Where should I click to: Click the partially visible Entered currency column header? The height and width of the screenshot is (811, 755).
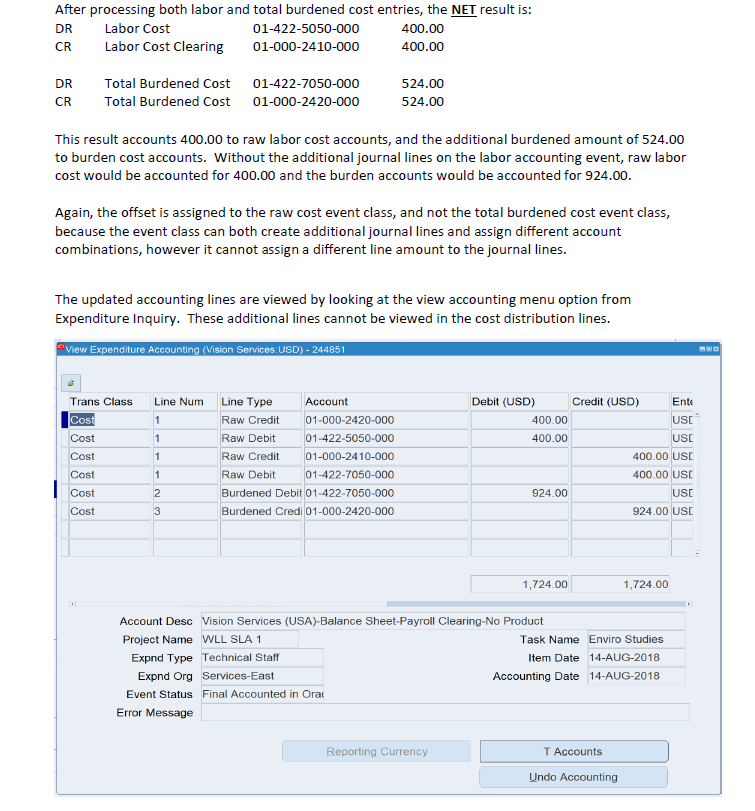coord(682,402)
